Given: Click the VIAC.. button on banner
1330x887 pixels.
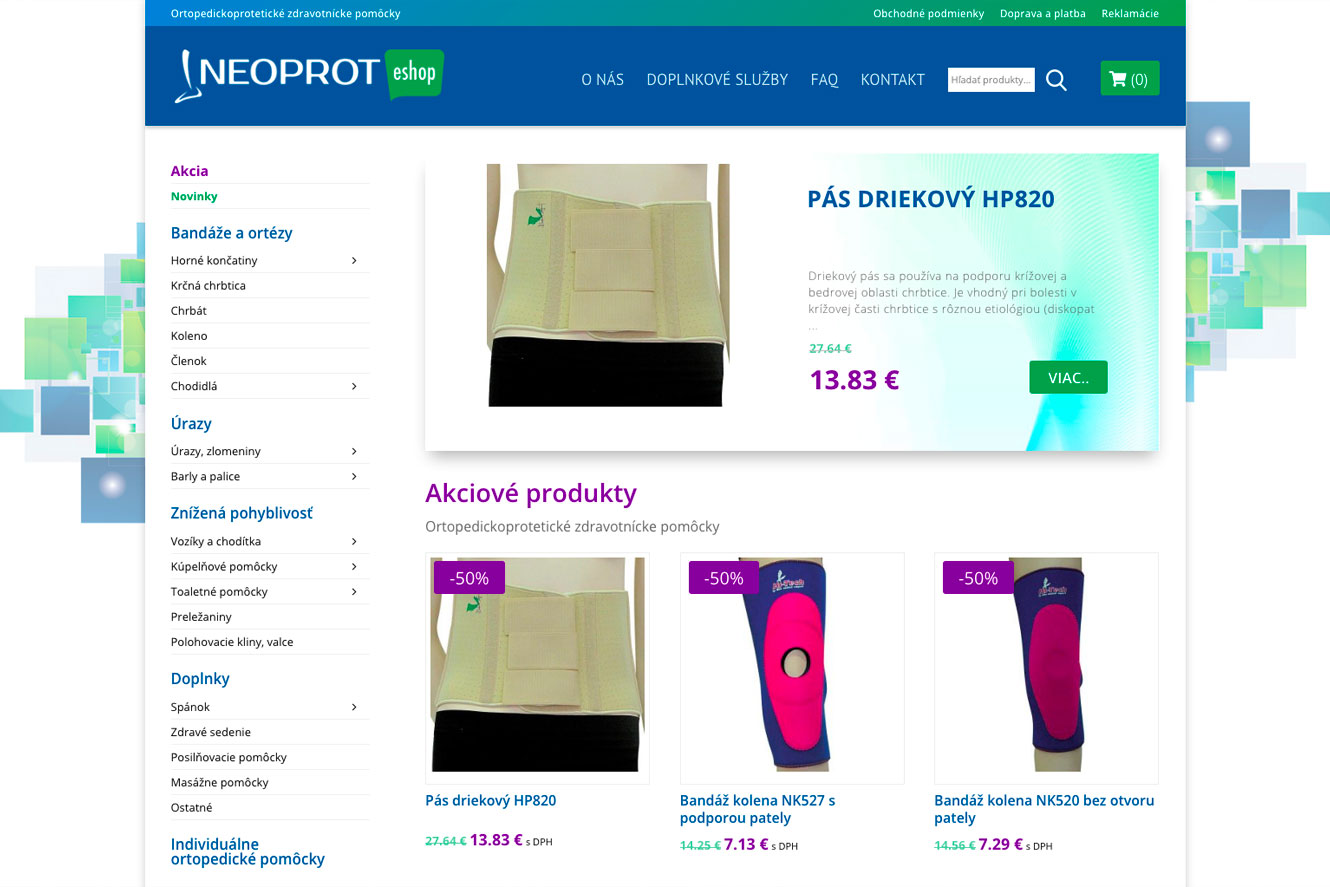Looking at the screenshot, I should pyautogui.click(x=1068, y=378).
